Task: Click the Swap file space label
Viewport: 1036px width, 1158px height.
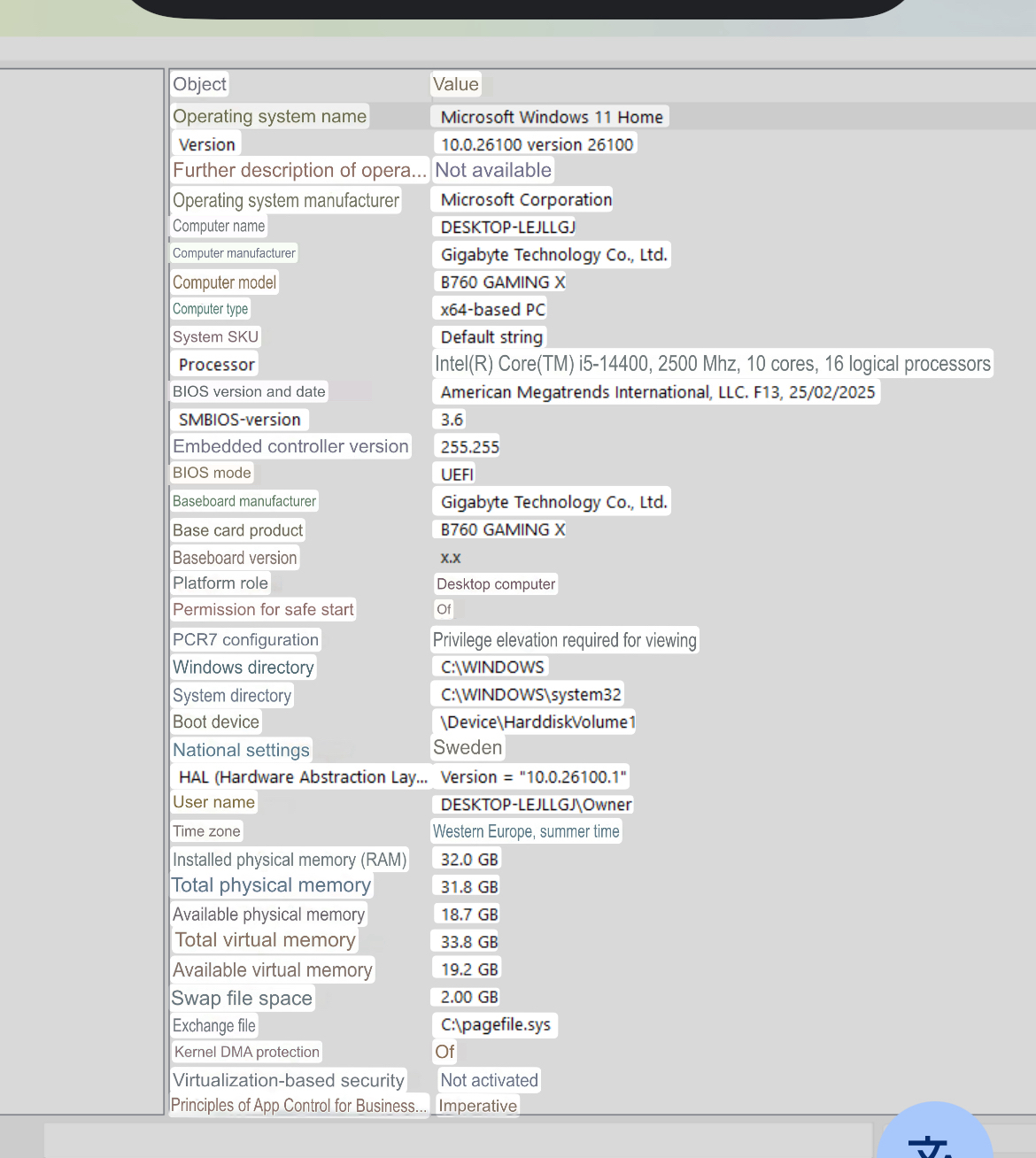Action: click(x=242, y=998)
